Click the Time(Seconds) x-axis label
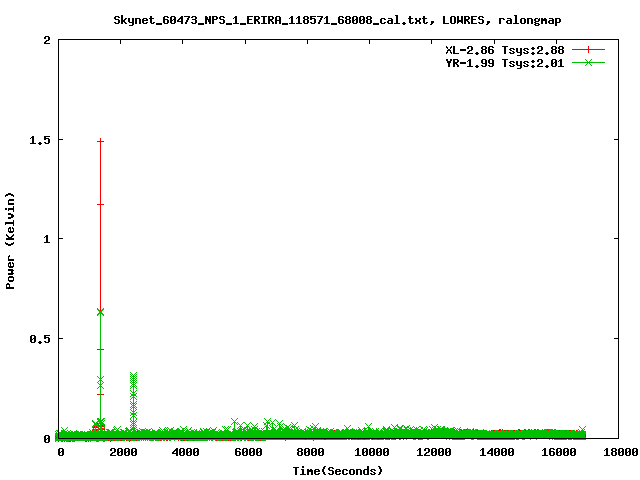The image size is (640, 480). pyautogui.click(x=338, y=471)
